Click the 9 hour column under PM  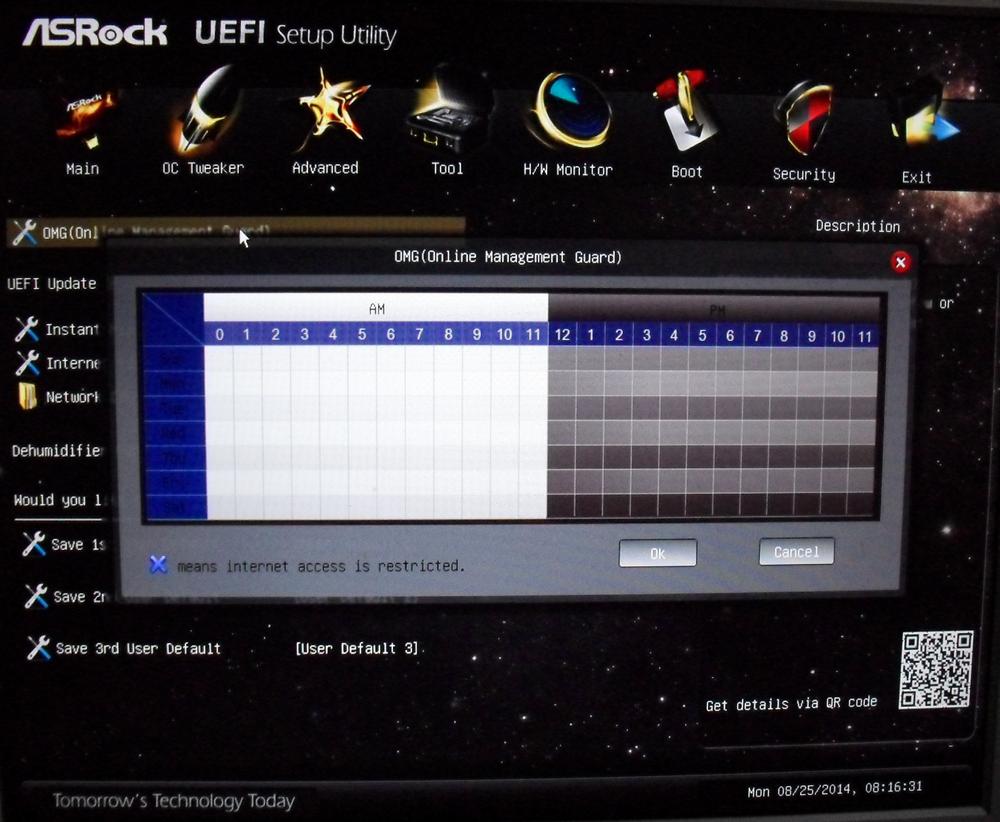811,336
